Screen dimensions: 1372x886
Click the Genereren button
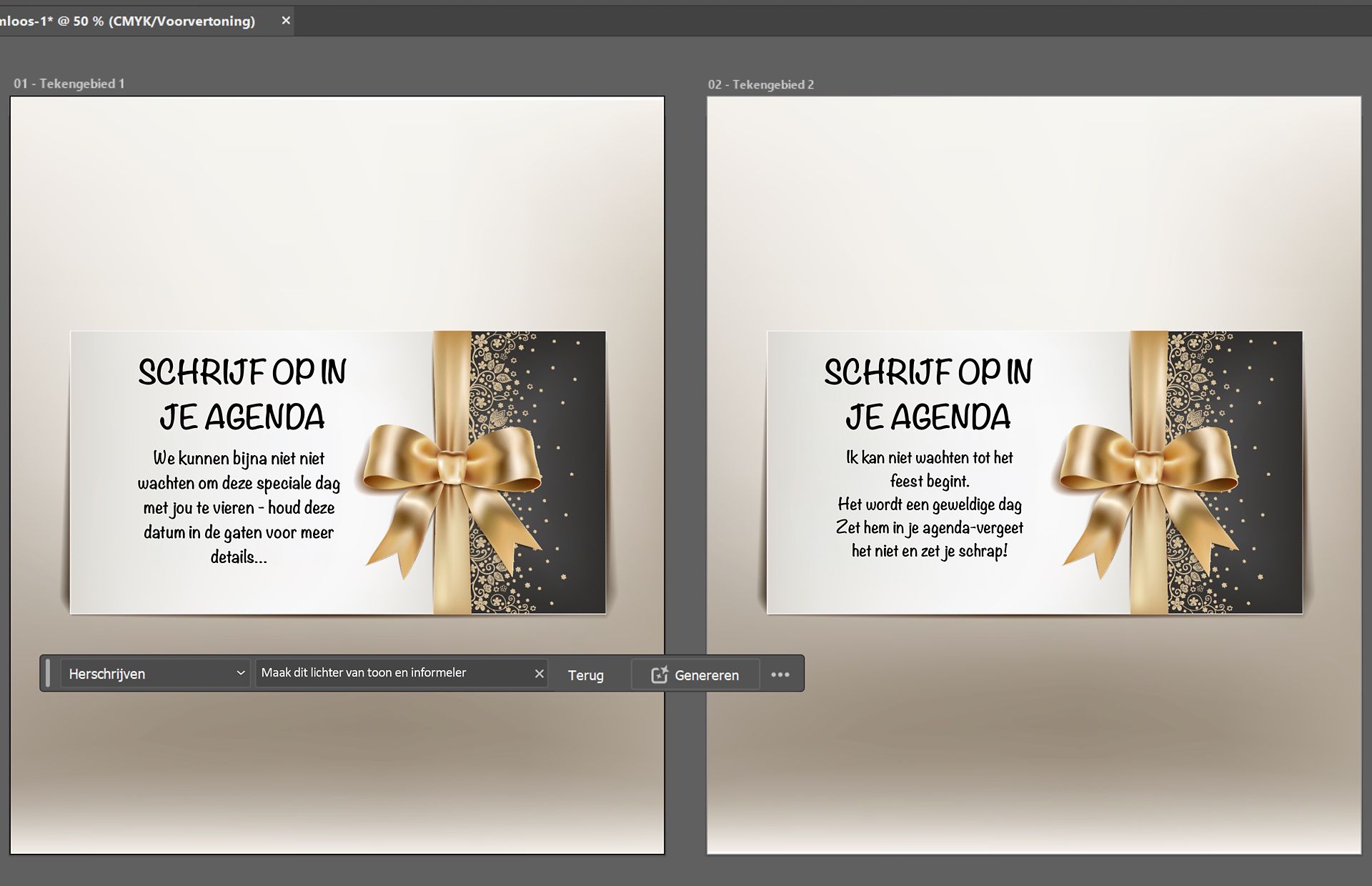click(695, 675)
